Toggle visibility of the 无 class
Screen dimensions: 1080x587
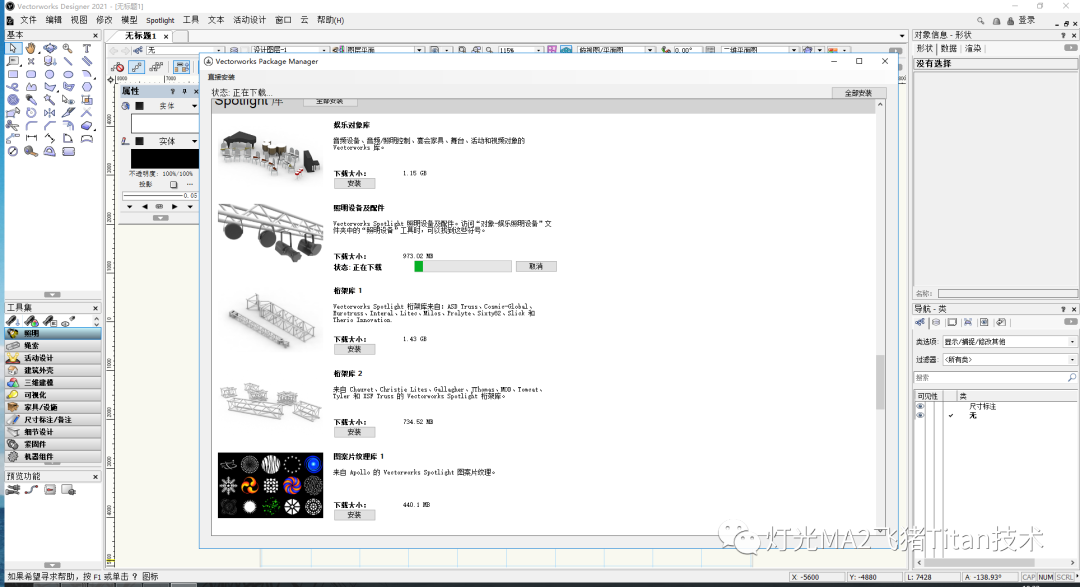pyautogui.click(x=920, y=415)
